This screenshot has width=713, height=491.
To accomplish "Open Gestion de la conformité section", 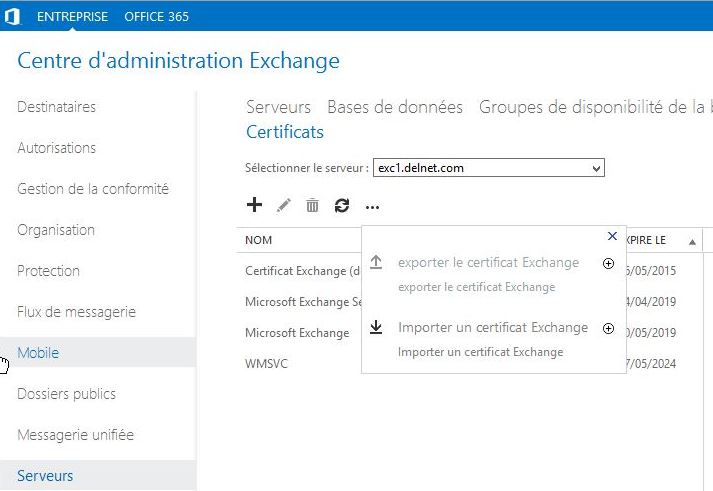I will [93, 189].
